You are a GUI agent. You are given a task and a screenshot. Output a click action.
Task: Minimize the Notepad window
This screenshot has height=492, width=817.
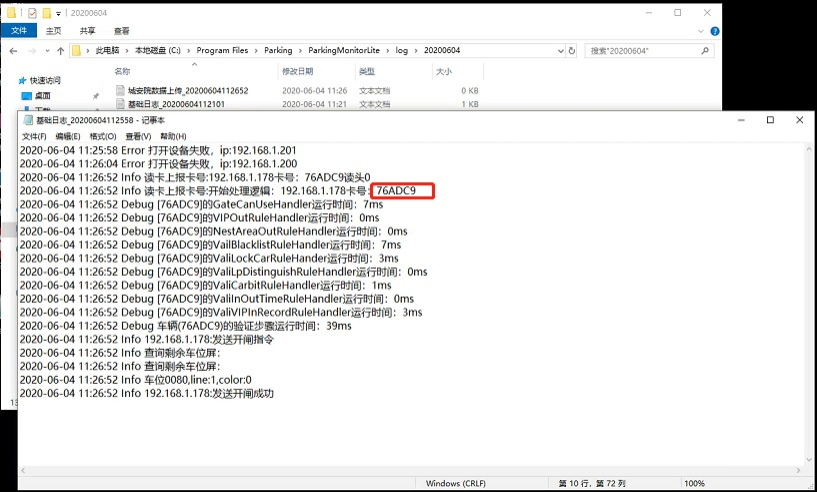741,120
